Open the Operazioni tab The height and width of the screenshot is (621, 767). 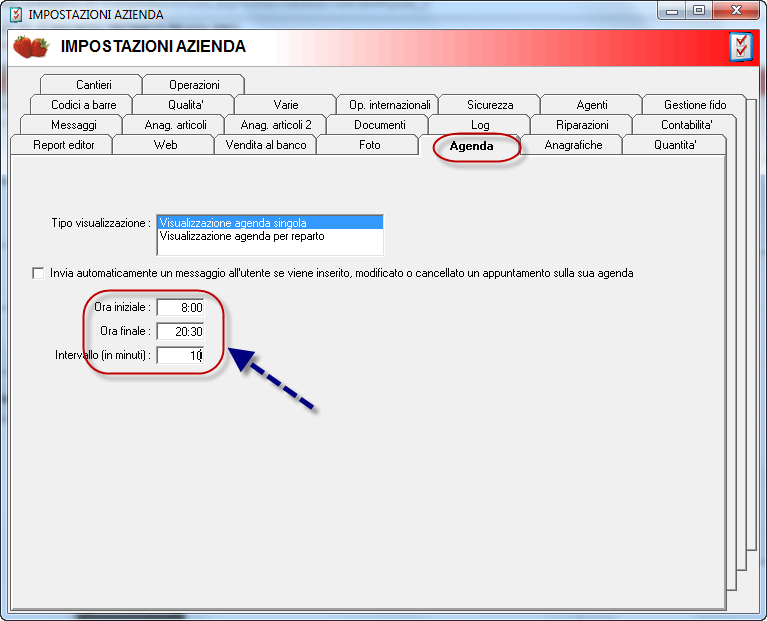pyautogui.click(x=194, y=85)
